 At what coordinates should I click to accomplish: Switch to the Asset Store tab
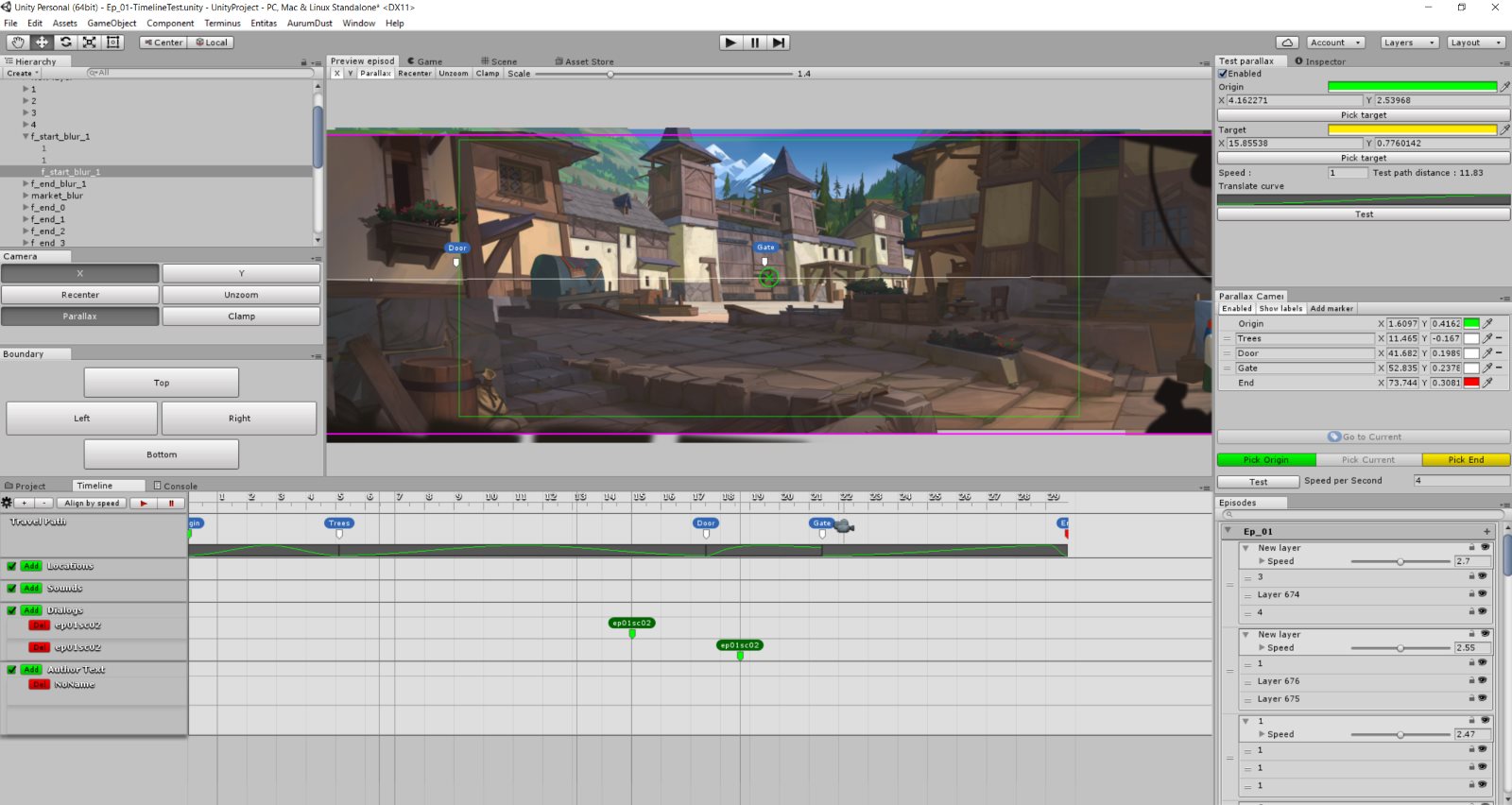(584, 61)
